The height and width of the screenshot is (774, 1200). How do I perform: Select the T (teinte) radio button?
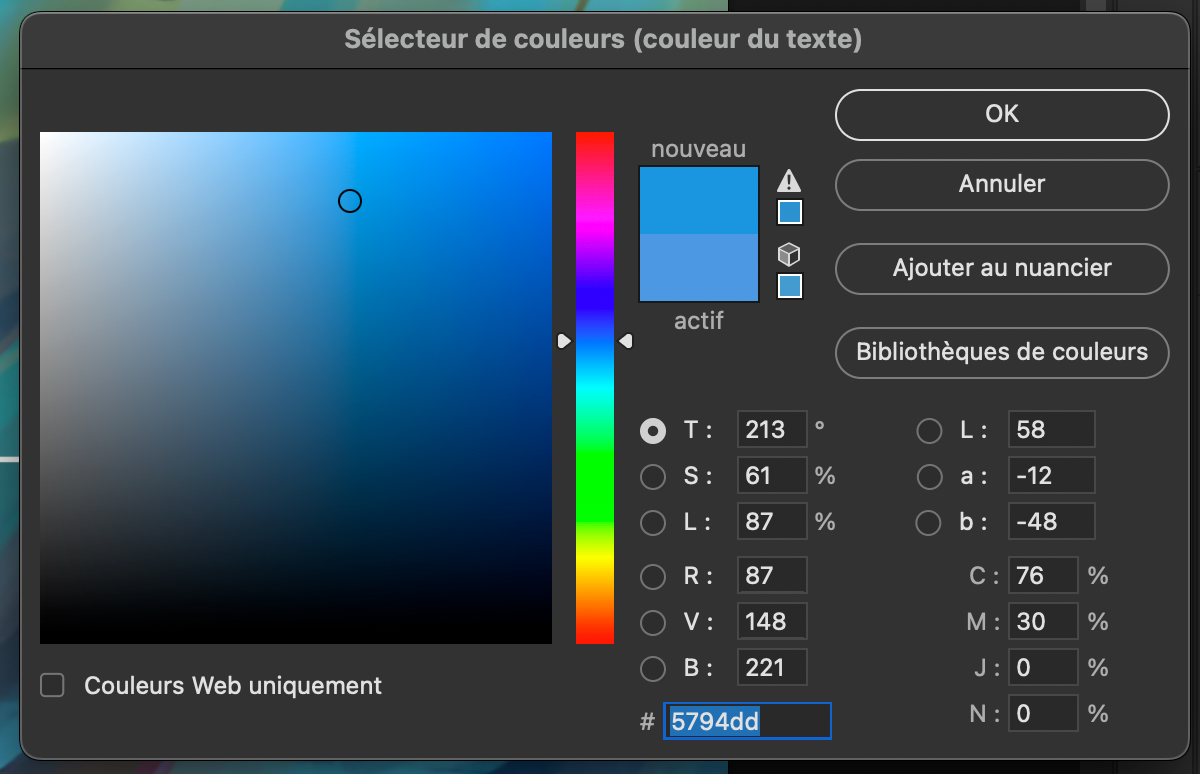(653, 430)
